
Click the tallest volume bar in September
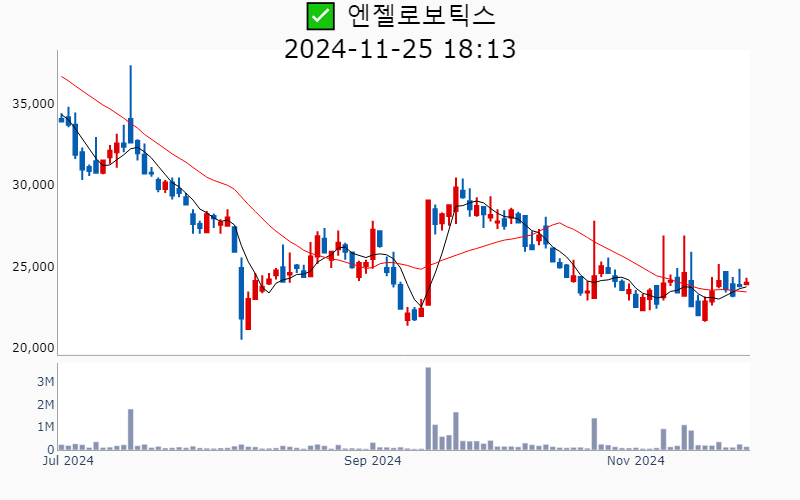[x=428, y=409]
